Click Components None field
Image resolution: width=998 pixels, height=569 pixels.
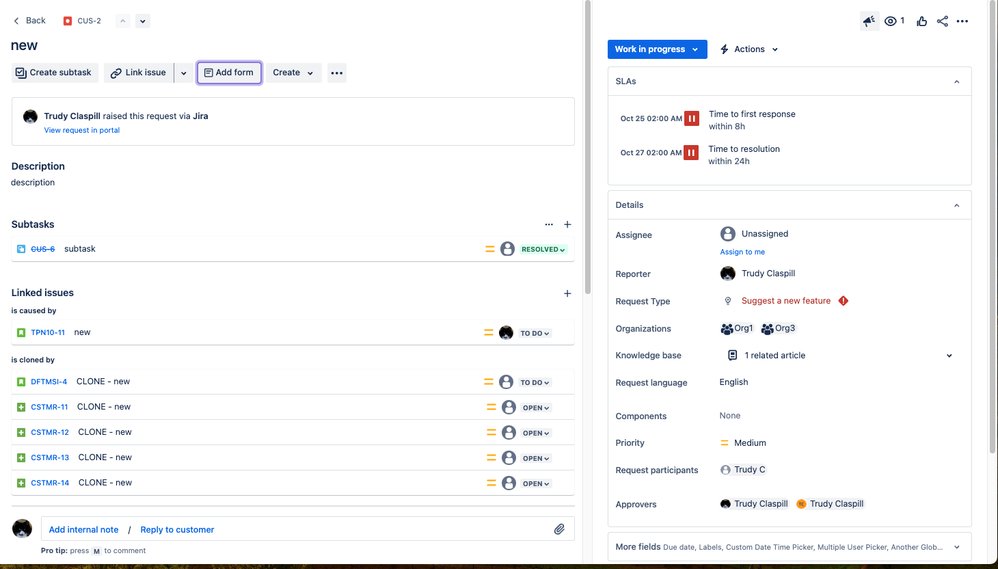point(730,416)
